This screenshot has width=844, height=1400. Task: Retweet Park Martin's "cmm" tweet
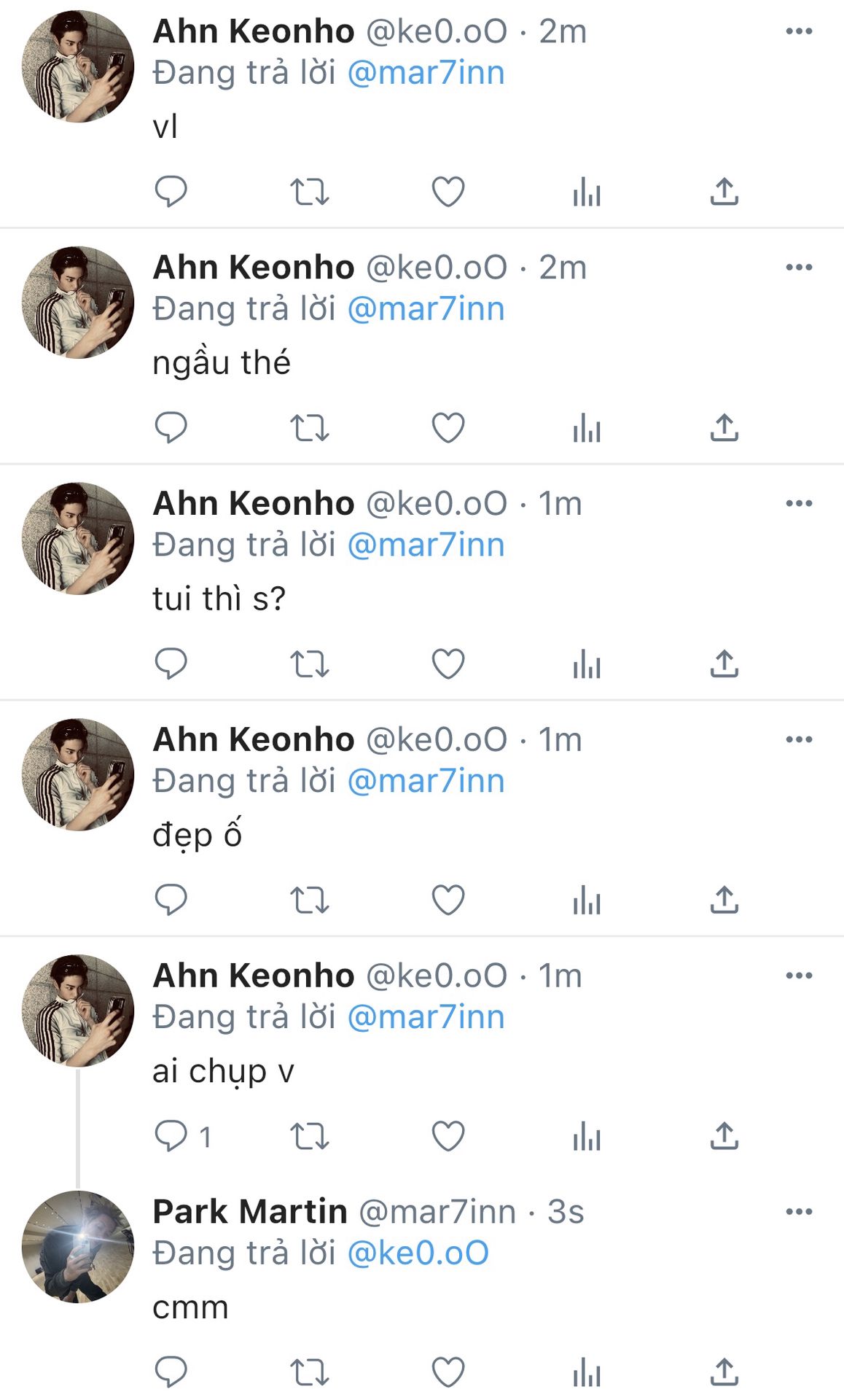(310, 1373)
